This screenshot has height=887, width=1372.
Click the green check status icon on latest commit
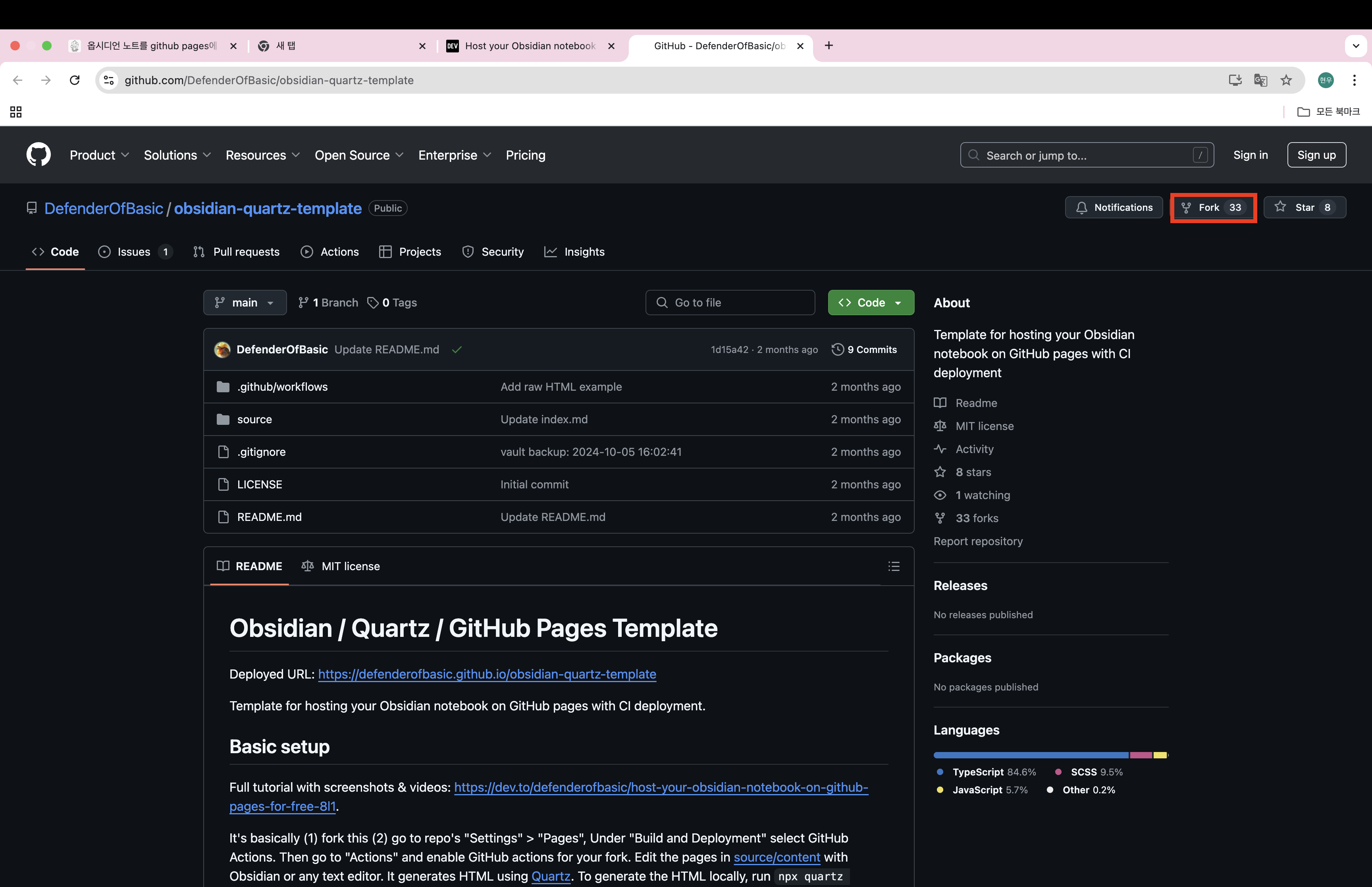457,350
